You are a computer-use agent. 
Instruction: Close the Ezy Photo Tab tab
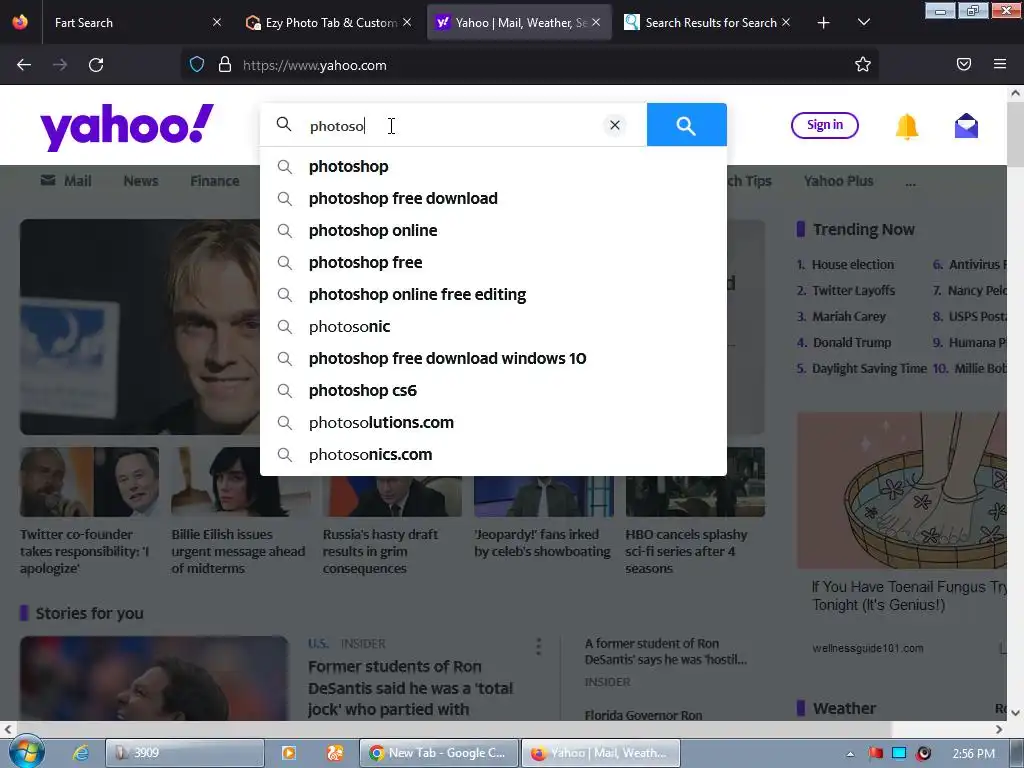[x=407, y=22]
